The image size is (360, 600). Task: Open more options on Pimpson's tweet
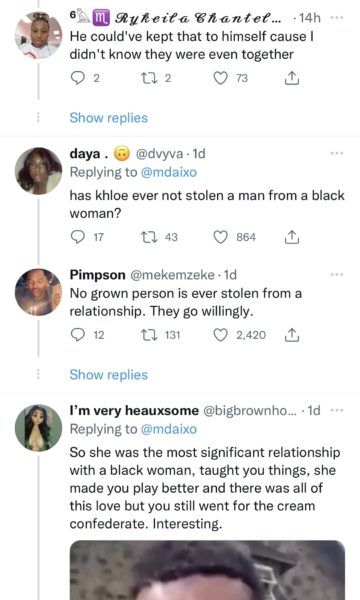tap(337, 274)
